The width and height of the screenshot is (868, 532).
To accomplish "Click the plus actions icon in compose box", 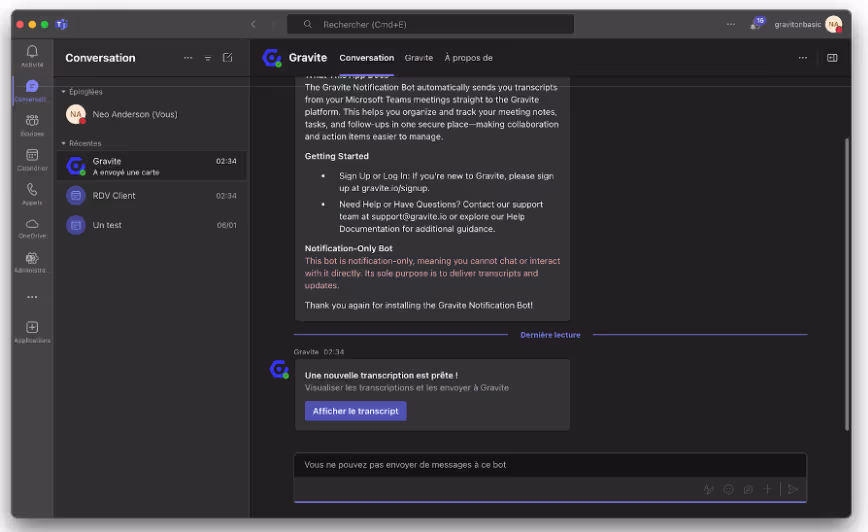I will tap(767, 489).
